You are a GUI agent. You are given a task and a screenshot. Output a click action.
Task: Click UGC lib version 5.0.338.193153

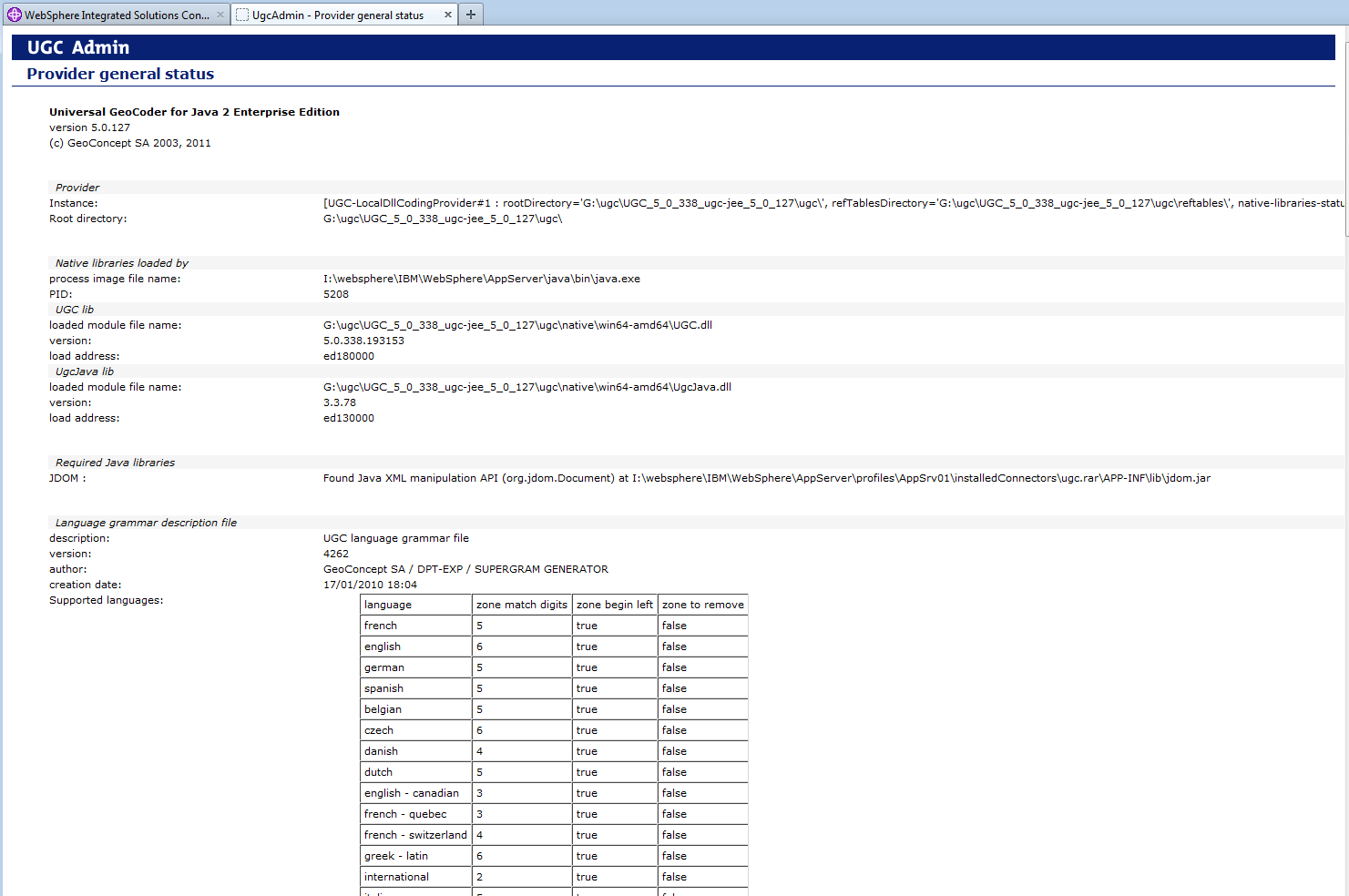[363, 341]
